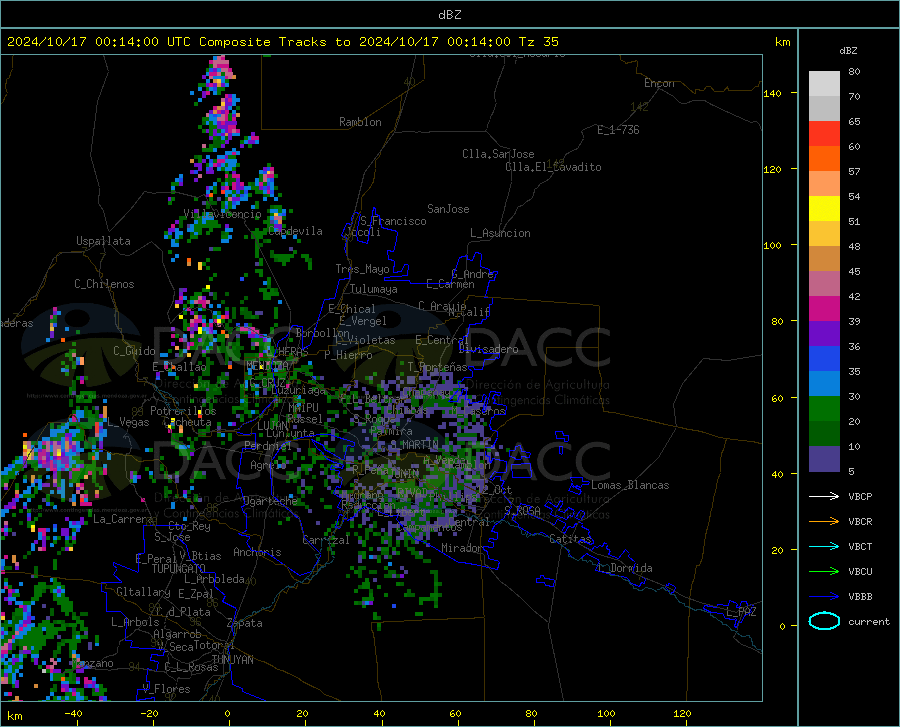
Task: Click the Zapata map label
Action: tap(245, 623)
